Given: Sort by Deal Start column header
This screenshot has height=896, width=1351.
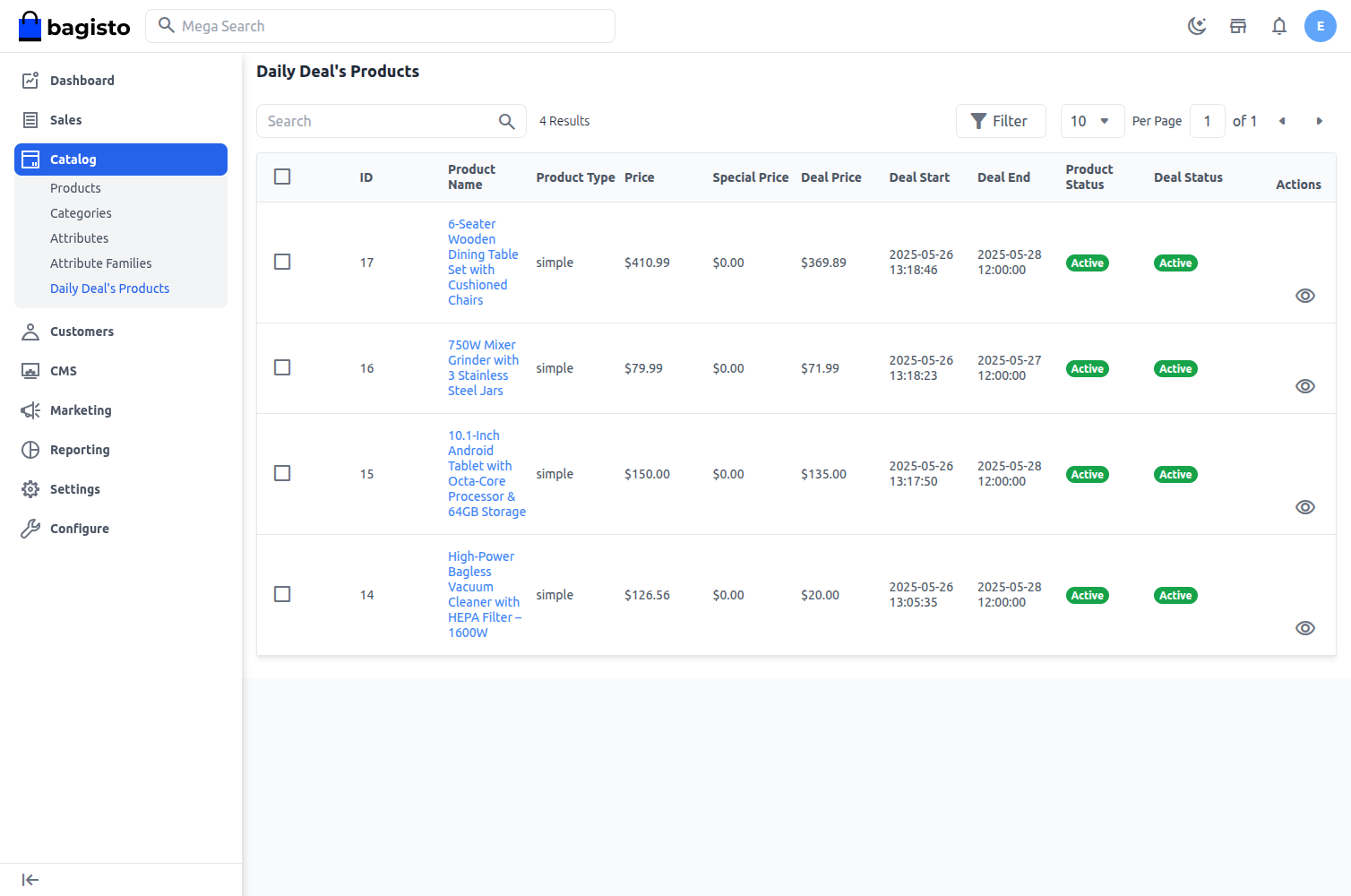Looking at the screenshot, I should (919, 177).
